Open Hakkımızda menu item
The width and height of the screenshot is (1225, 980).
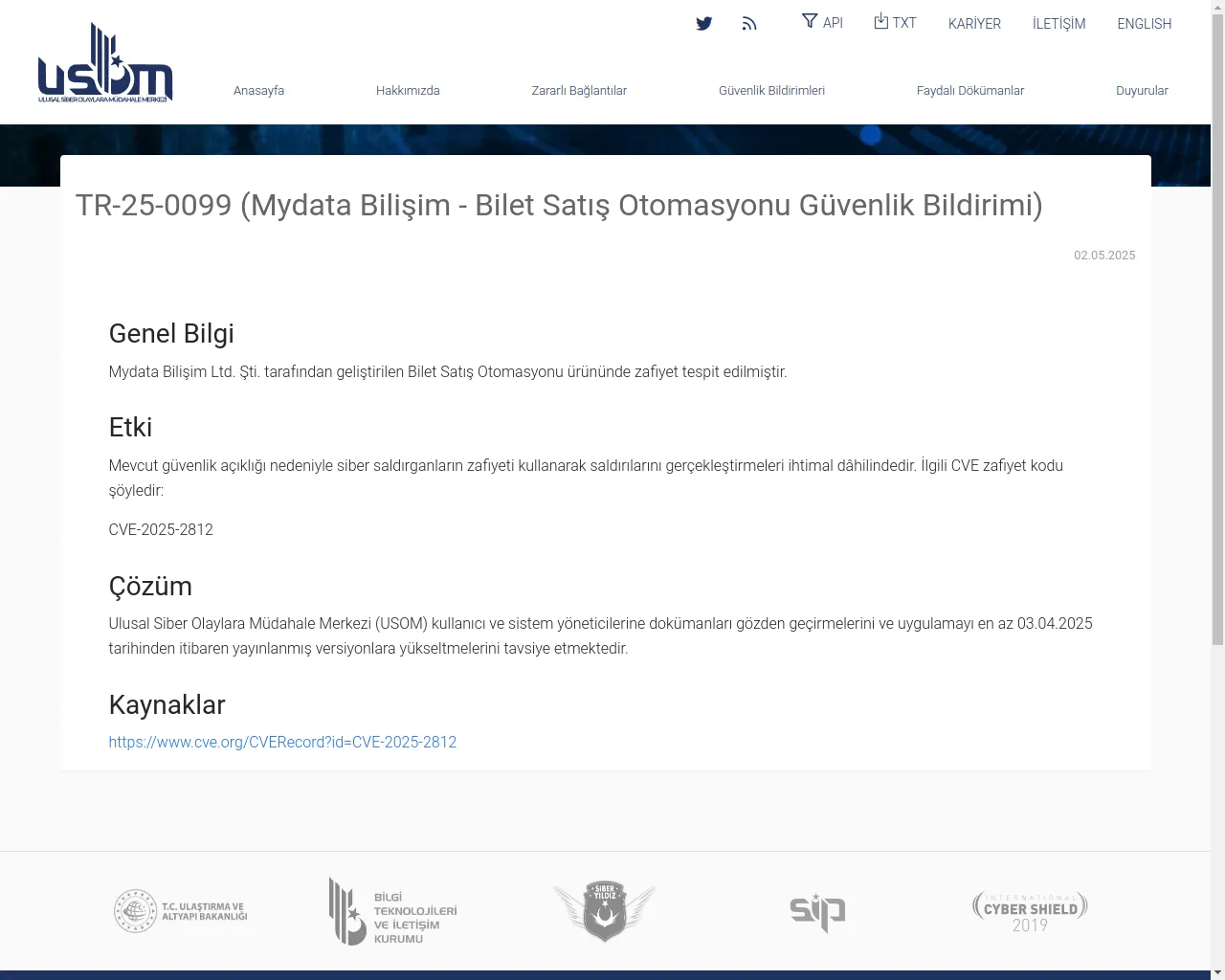coord(408,91)
